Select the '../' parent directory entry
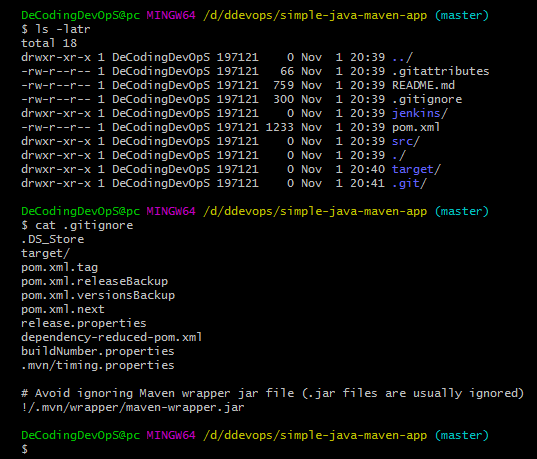The image size is (537, 459). [x=402, y=57]
